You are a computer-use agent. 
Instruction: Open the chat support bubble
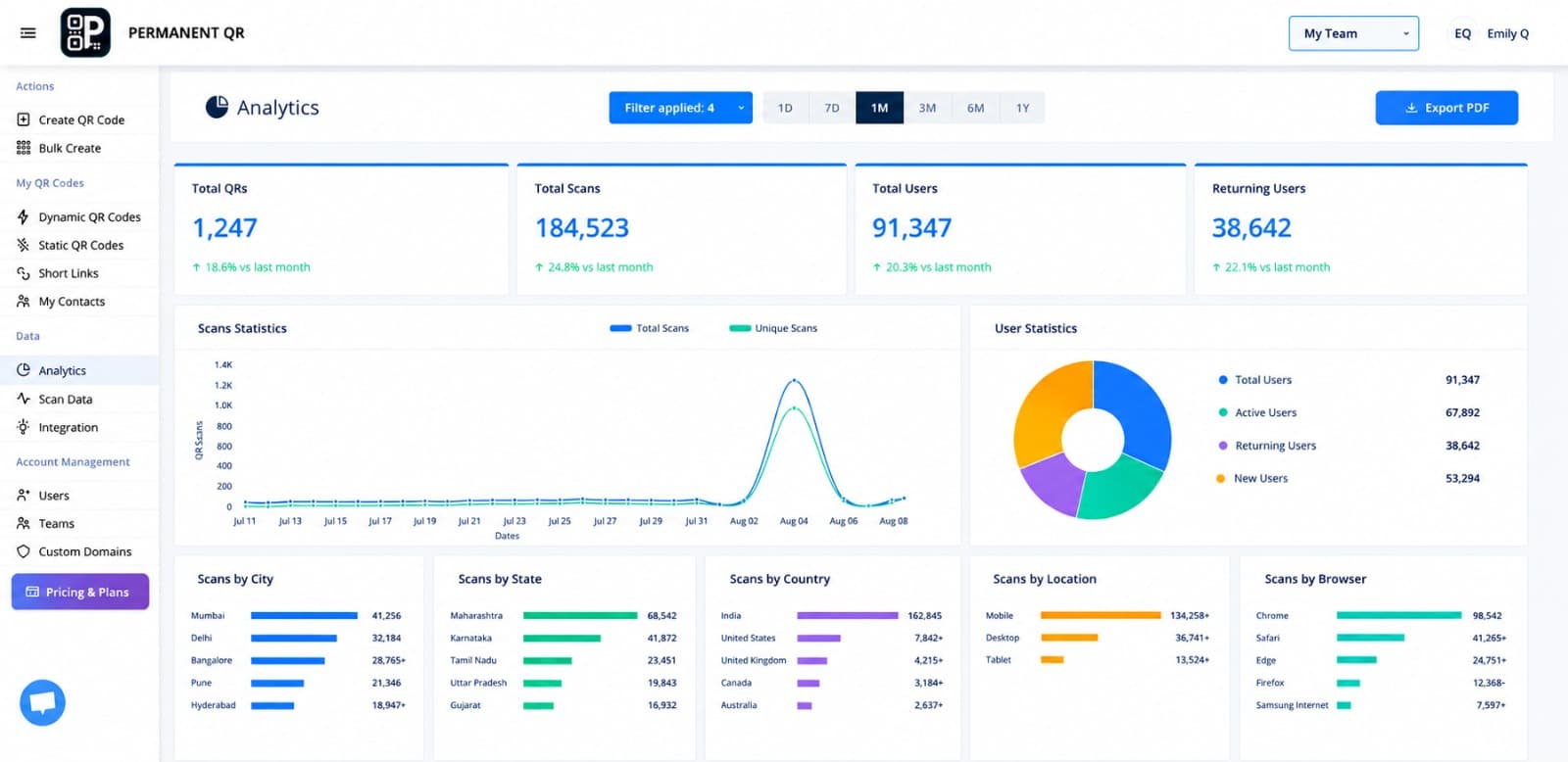(x=42, y=702)
